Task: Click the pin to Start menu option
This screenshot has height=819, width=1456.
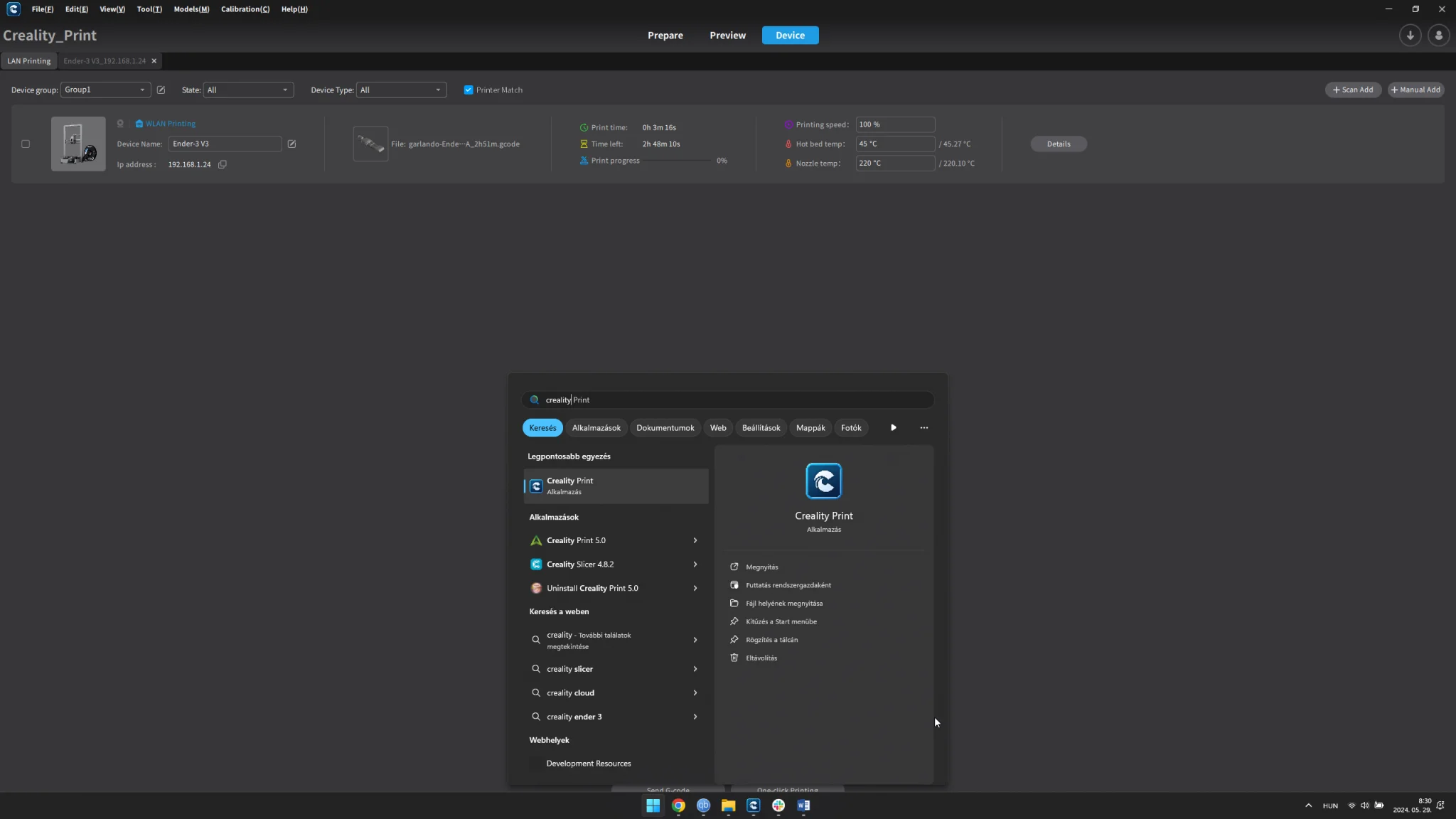Action: point(781,622)
